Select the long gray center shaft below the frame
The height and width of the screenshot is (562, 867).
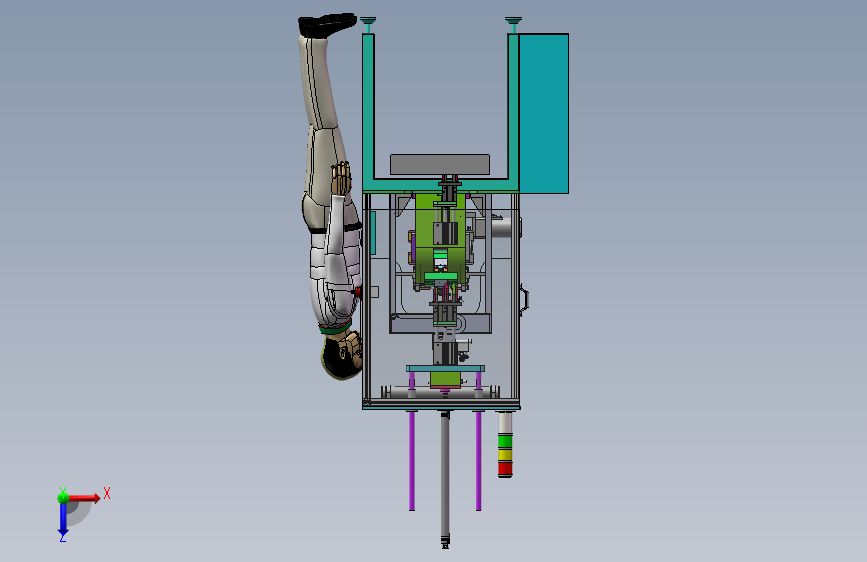(445, 478)
